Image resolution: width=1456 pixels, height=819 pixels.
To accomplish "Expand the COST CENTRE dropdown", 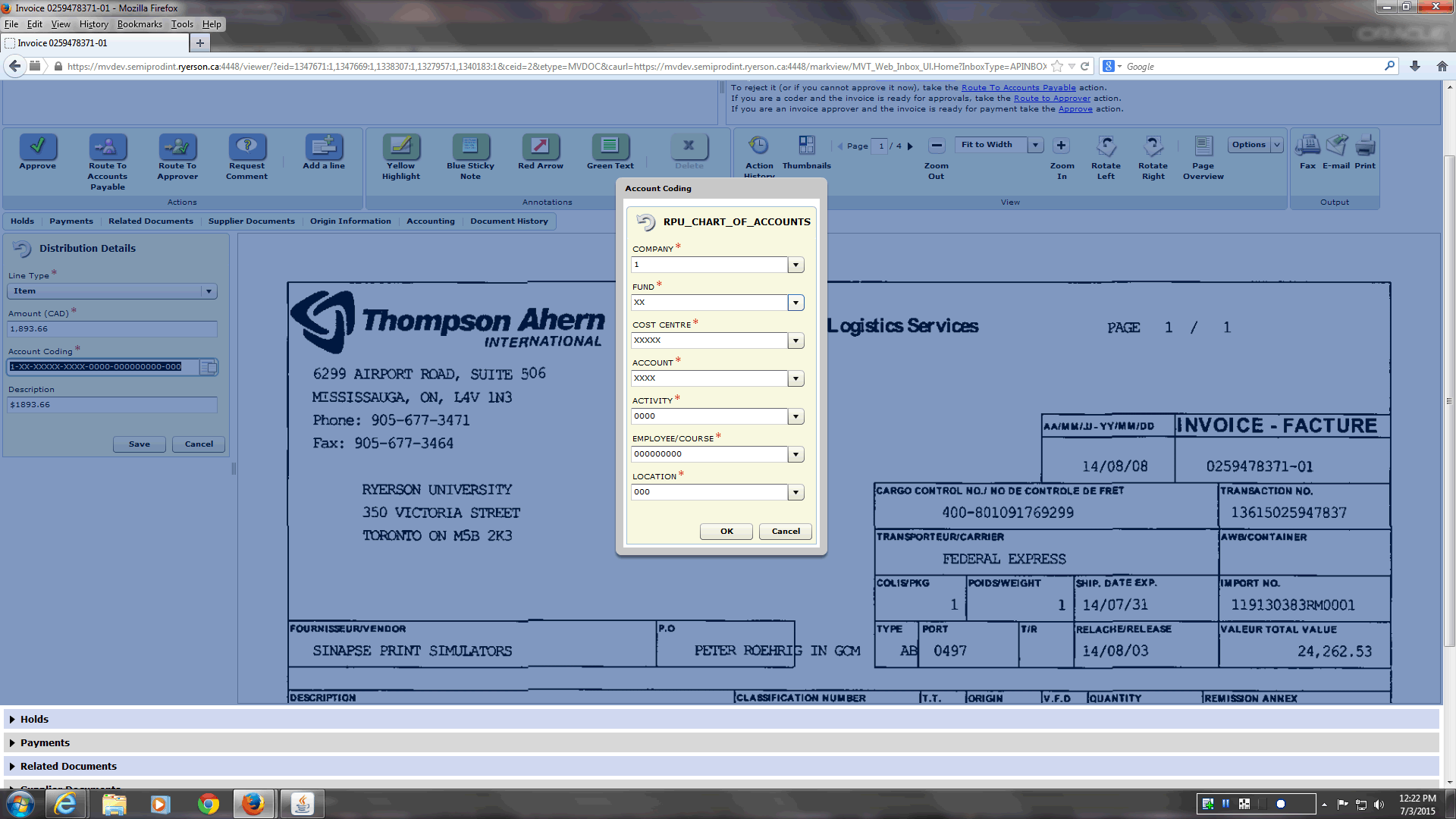I will click(795, 340).
